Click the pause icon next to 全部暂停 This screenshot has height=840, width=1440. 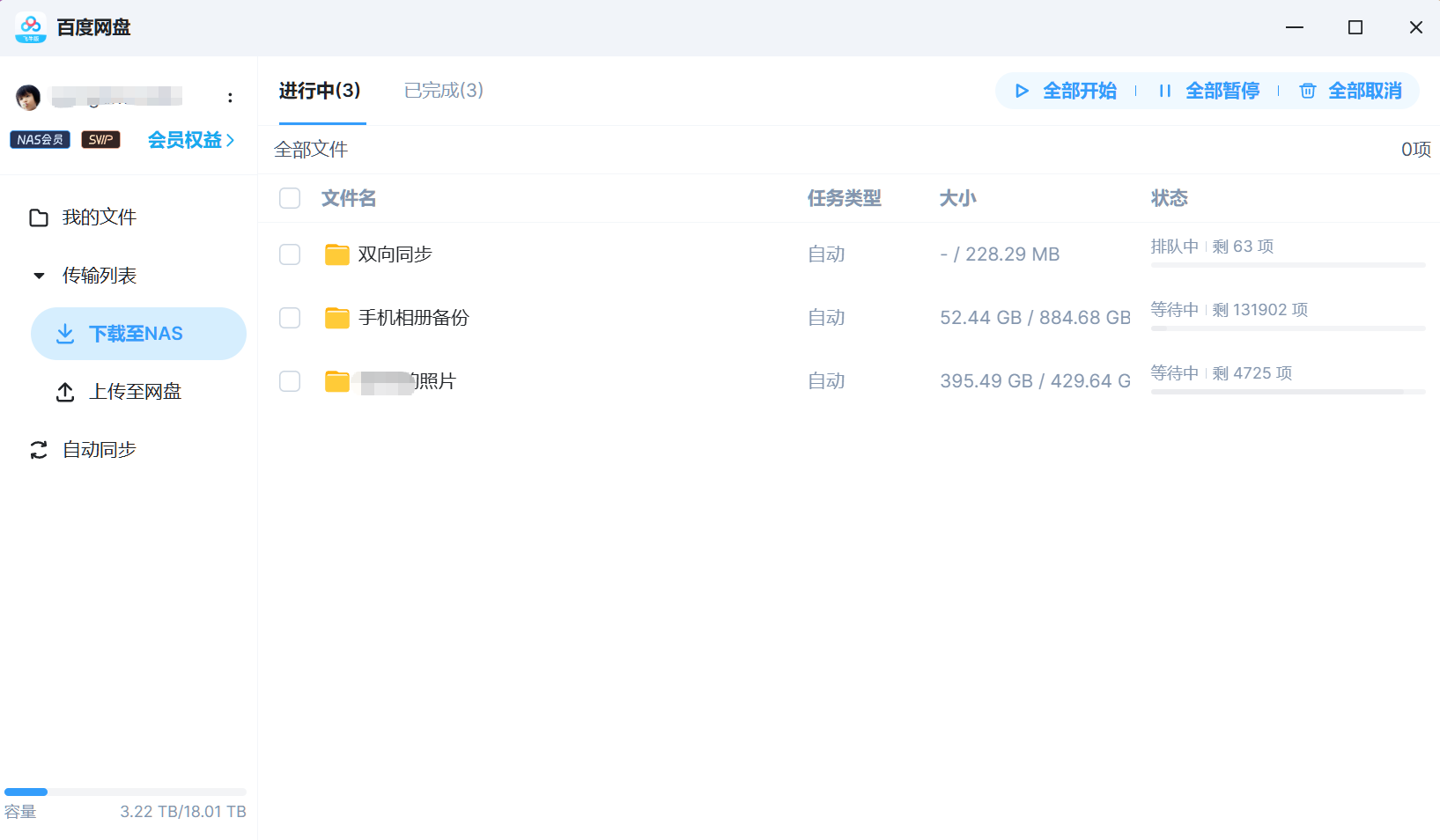[1164, 91]
